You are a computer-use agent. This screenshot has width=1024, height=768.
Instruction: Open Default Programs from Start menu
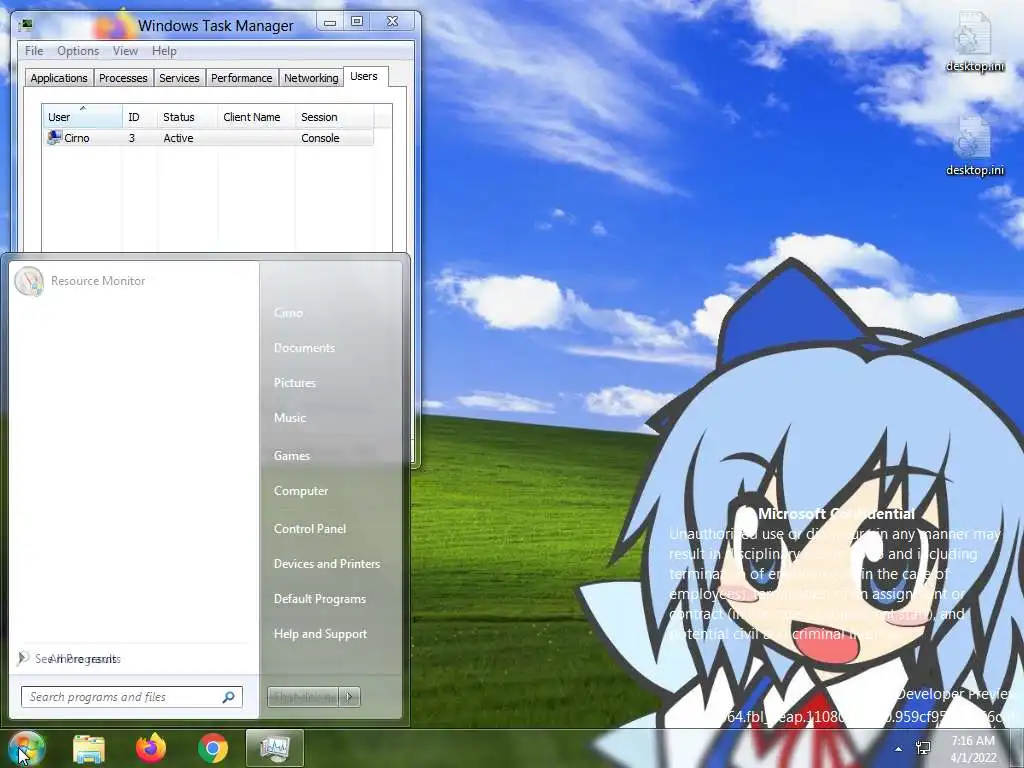[x=320, y=599]
